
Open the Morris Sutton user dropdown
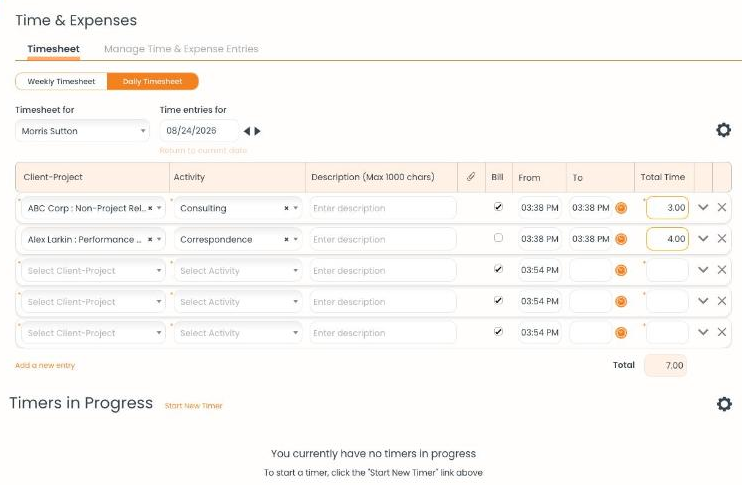[82, 131]
